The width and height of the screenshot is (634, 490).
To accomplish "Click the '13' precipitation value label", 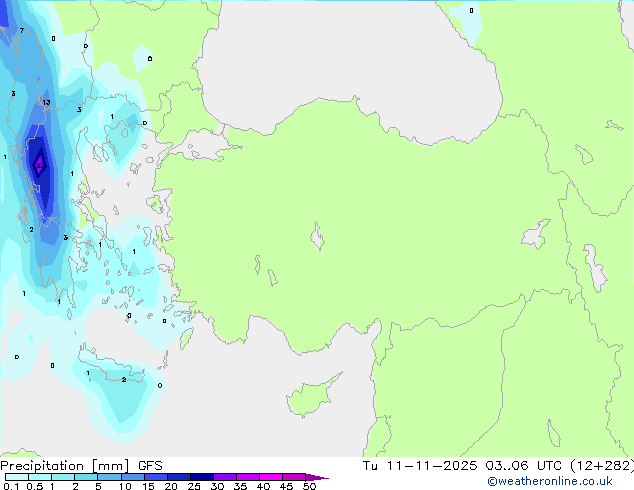I will pyautogui.click(x=46, y=102).
